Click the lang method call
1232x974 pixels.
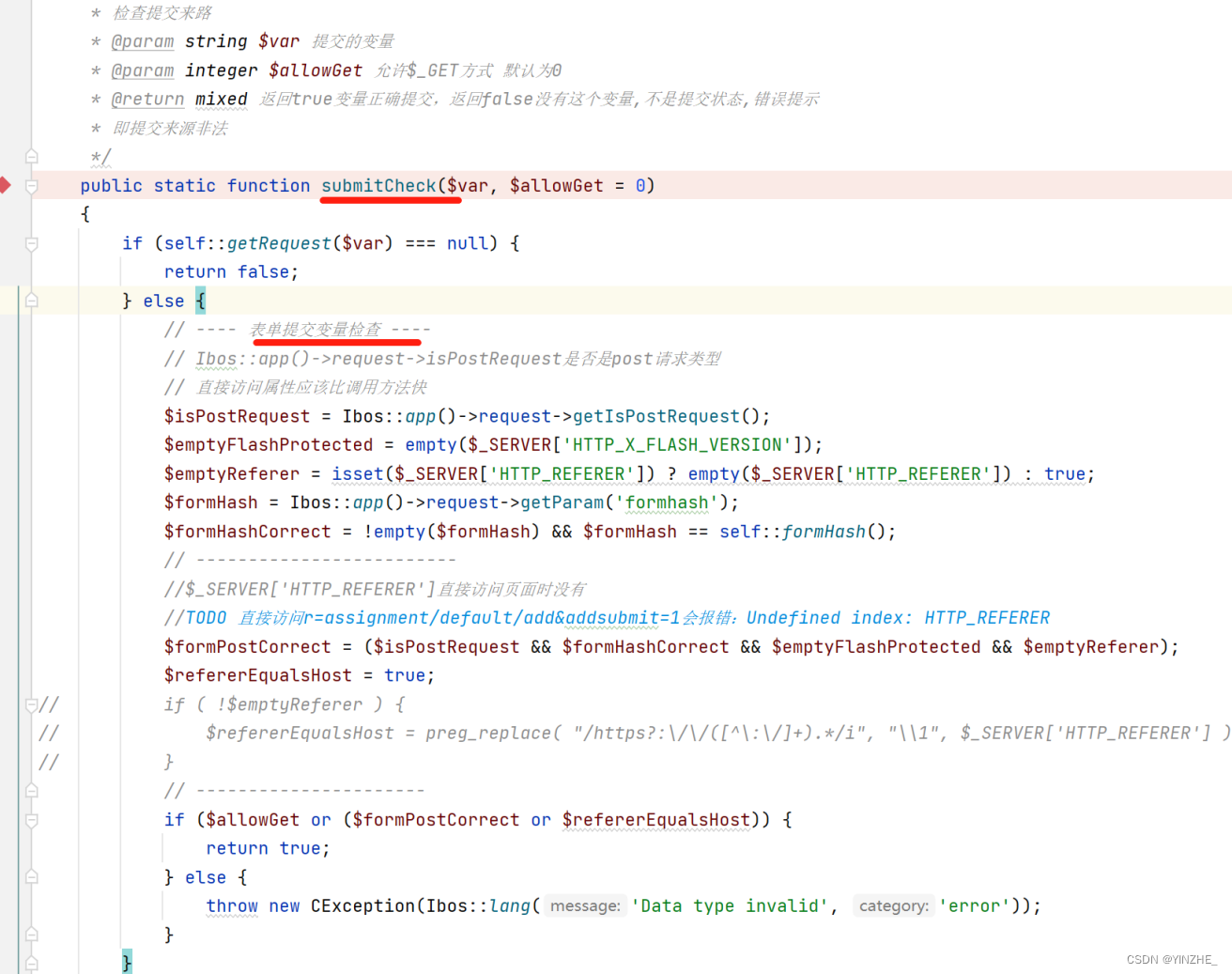(510, 906)
